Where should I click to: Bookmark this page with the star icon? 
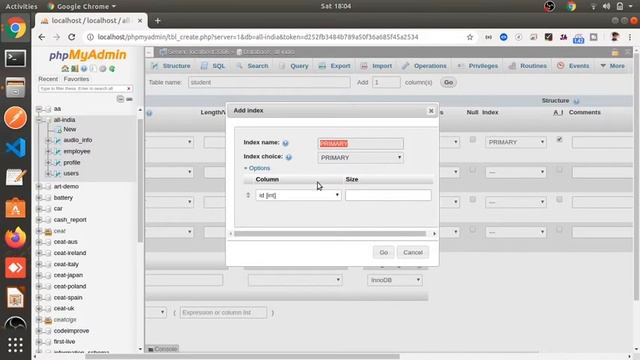click(470, 37)
